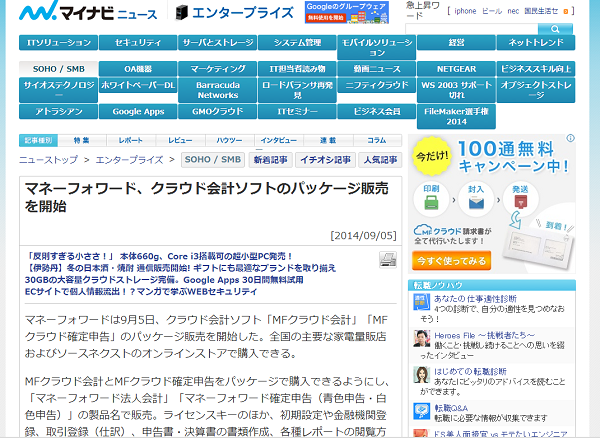The image size is (600, 438).
Task: Click the 転職Q&A icon
Action: click(x=422, y=412)
